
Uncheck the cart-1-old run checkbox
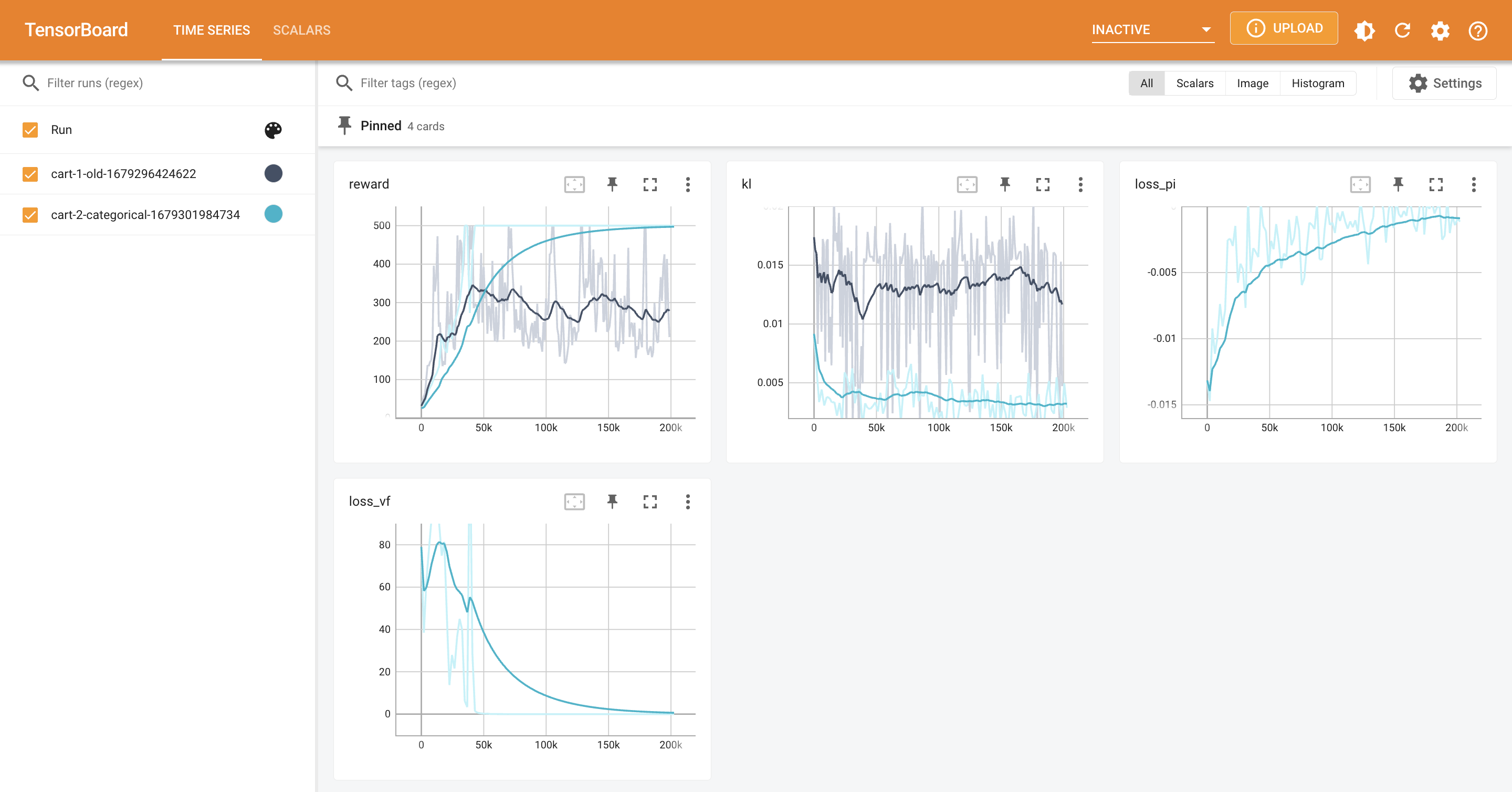pyautogui.click(x=30, y=174)
